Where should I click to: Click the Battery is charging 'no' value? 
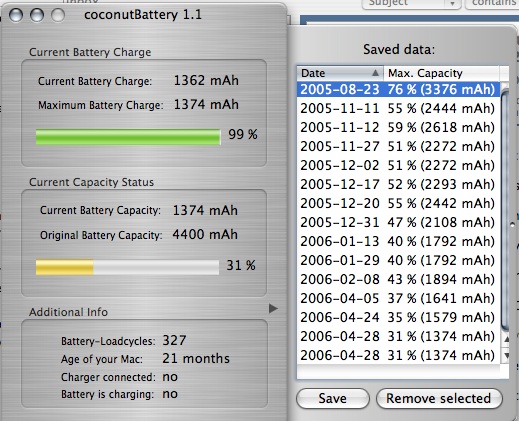170,394
